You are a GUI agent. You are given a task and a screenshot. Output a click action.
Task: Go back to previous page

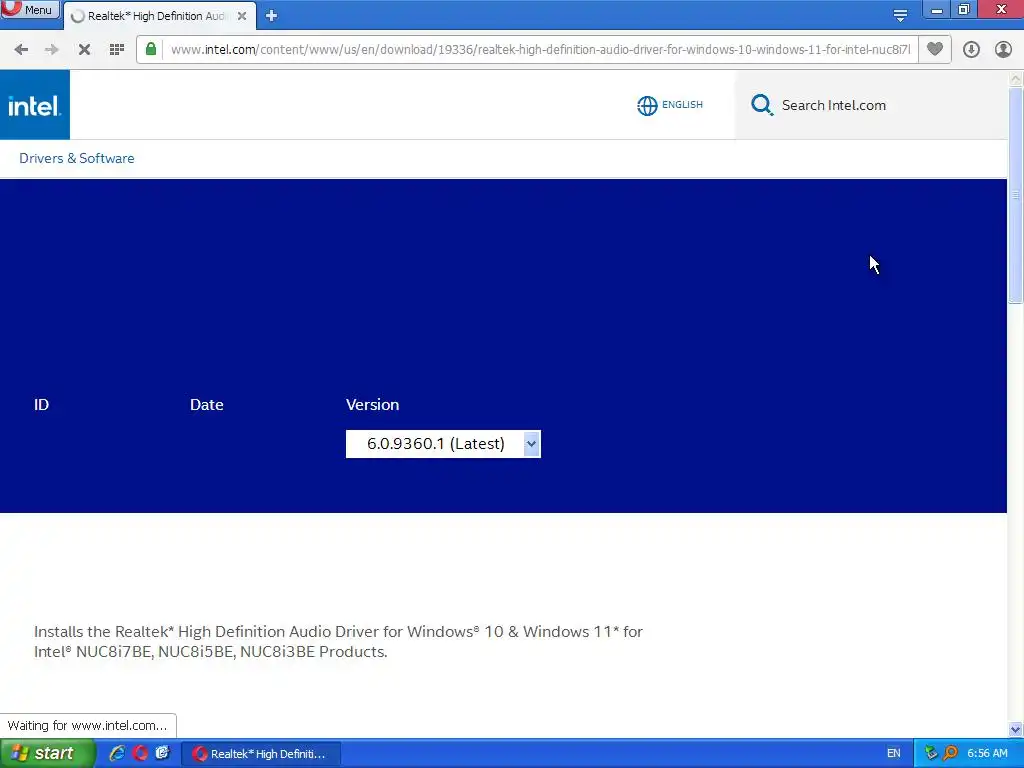coord(21,50)
